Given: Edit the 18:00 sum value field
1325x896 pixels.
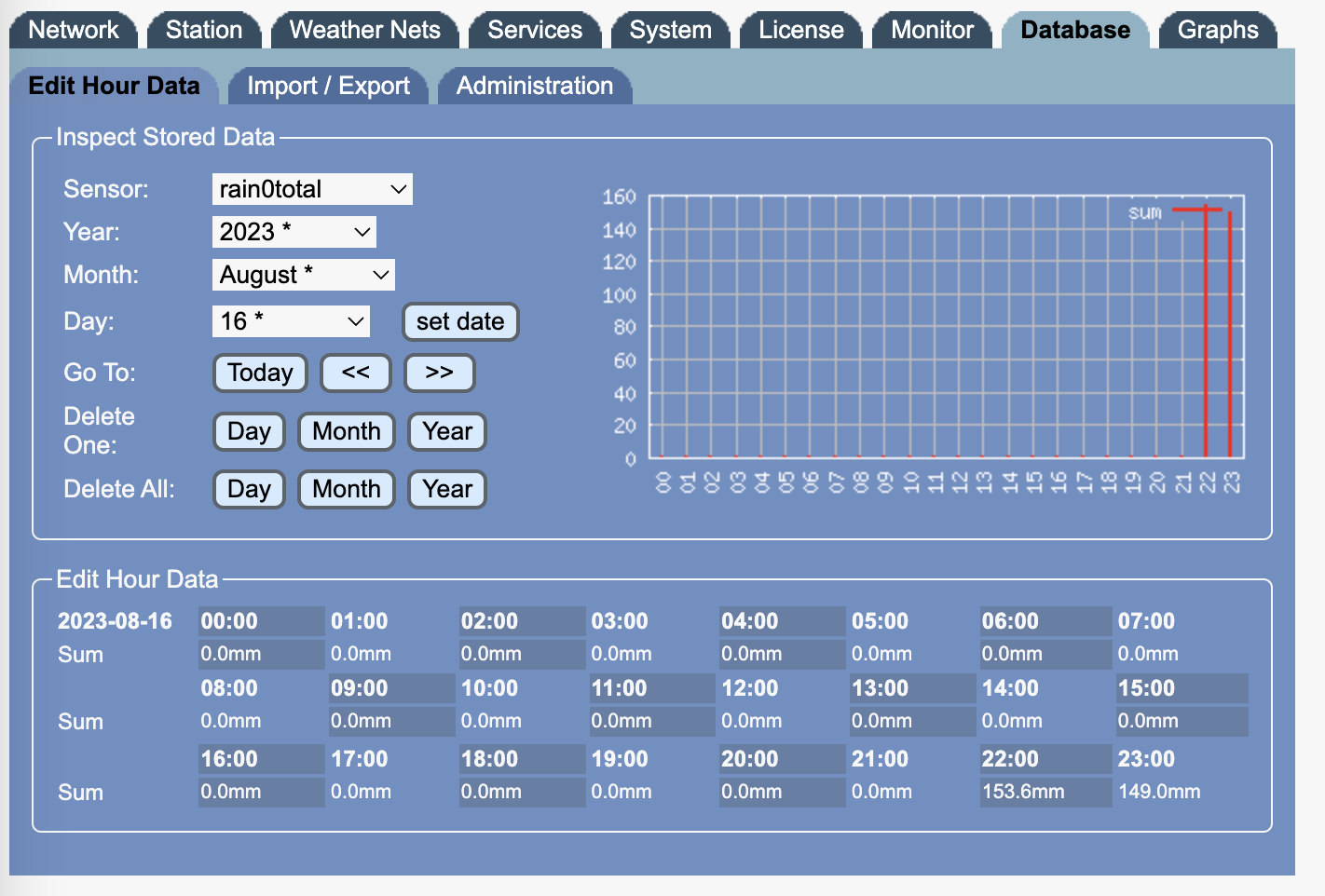Looking at the screenshot, I should pyautogui.click(x=523, y=792).
